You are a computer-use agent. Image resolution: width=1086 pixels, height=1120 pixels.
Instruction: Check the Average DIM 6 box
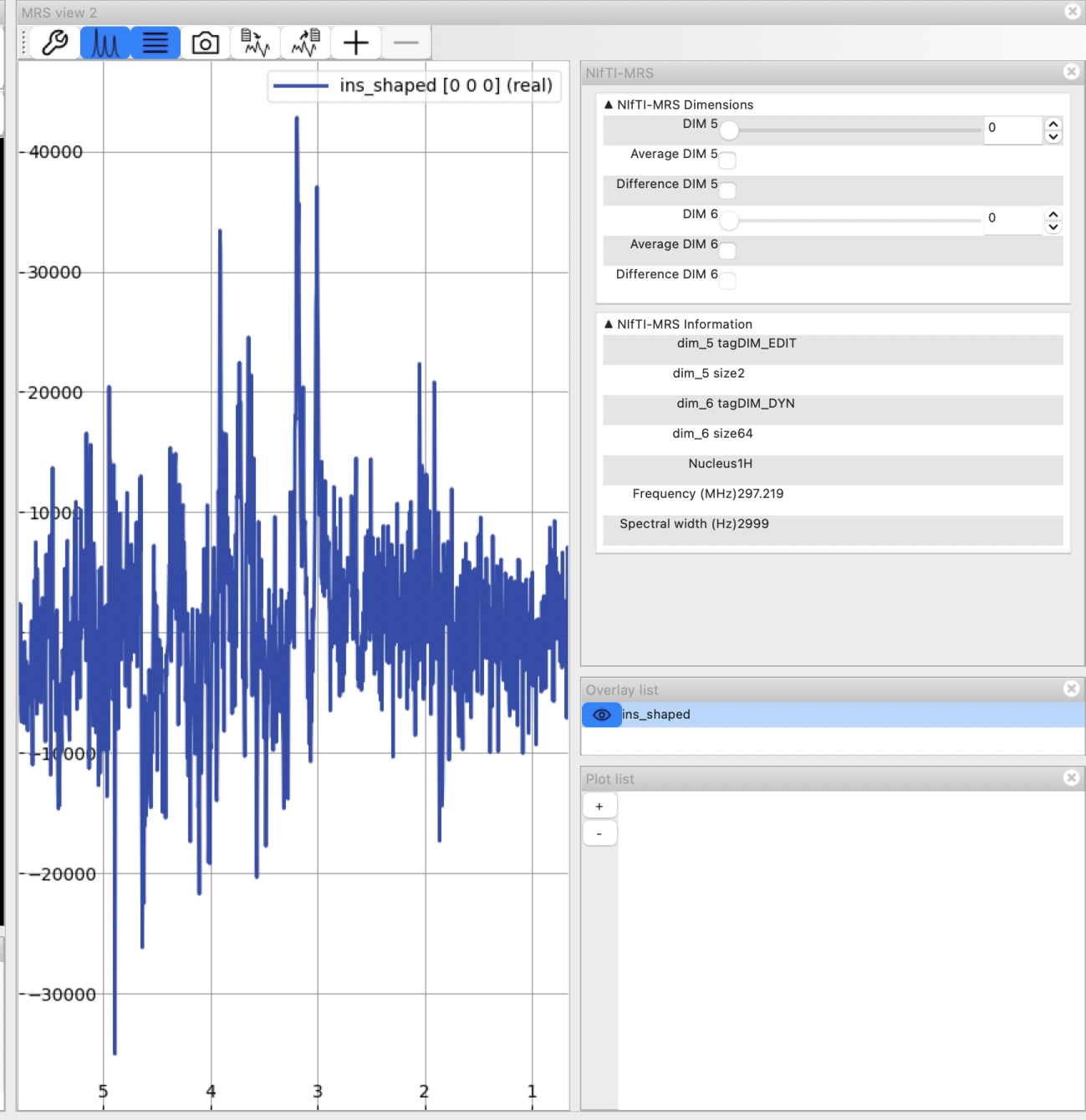pyautogui.click(x=727, y=251)
